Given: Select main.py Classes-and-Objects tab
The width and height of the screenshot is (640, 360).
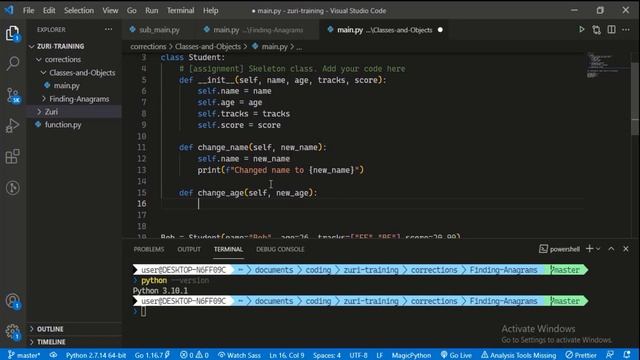Looking at the screenshot, I should 384,30.
